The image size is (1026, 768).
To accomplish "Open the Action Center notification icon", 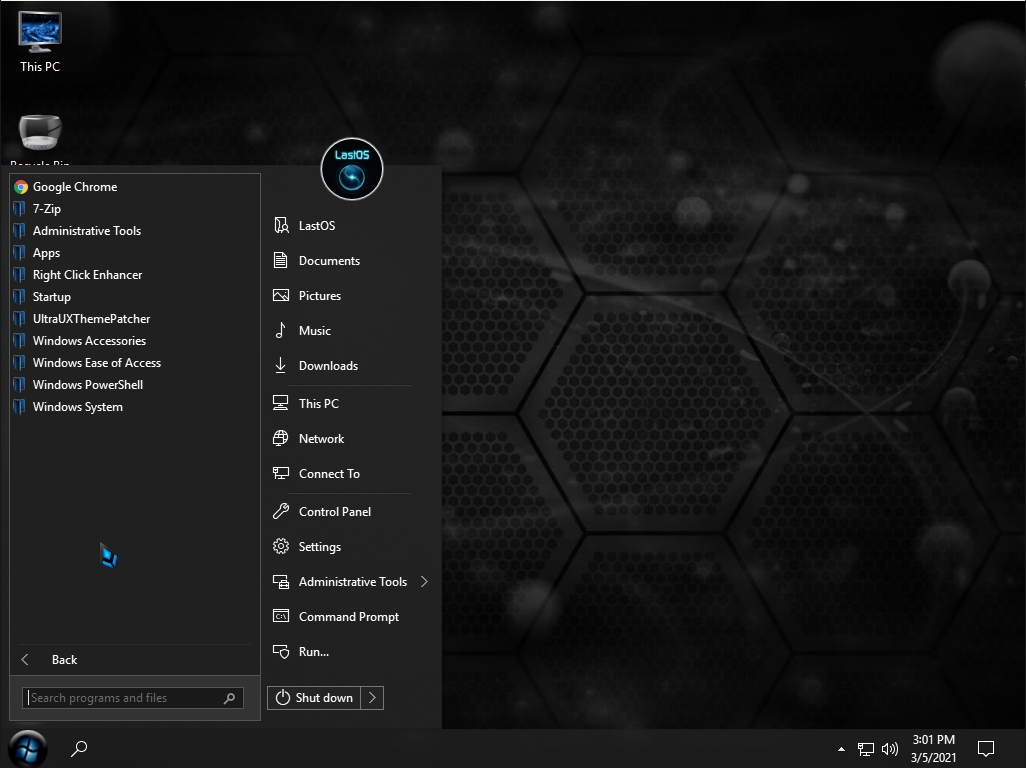I will point(986,748).
